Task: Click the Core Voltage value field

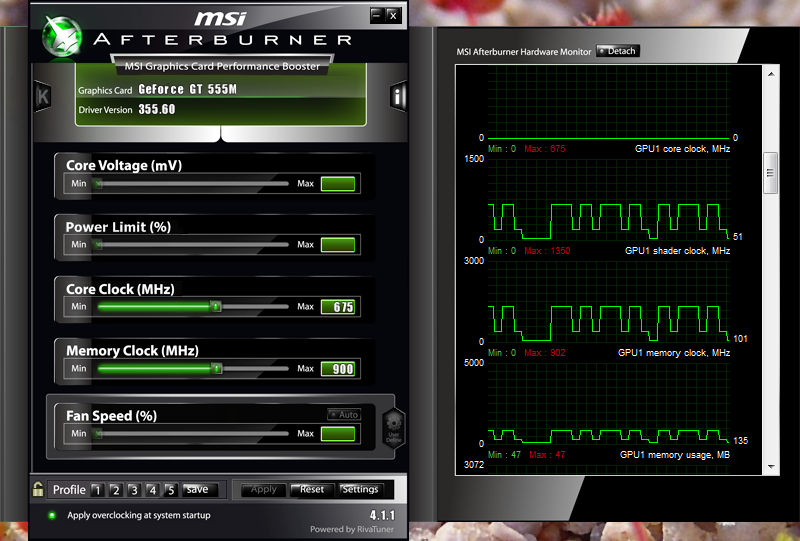Action: click(338, 184)
